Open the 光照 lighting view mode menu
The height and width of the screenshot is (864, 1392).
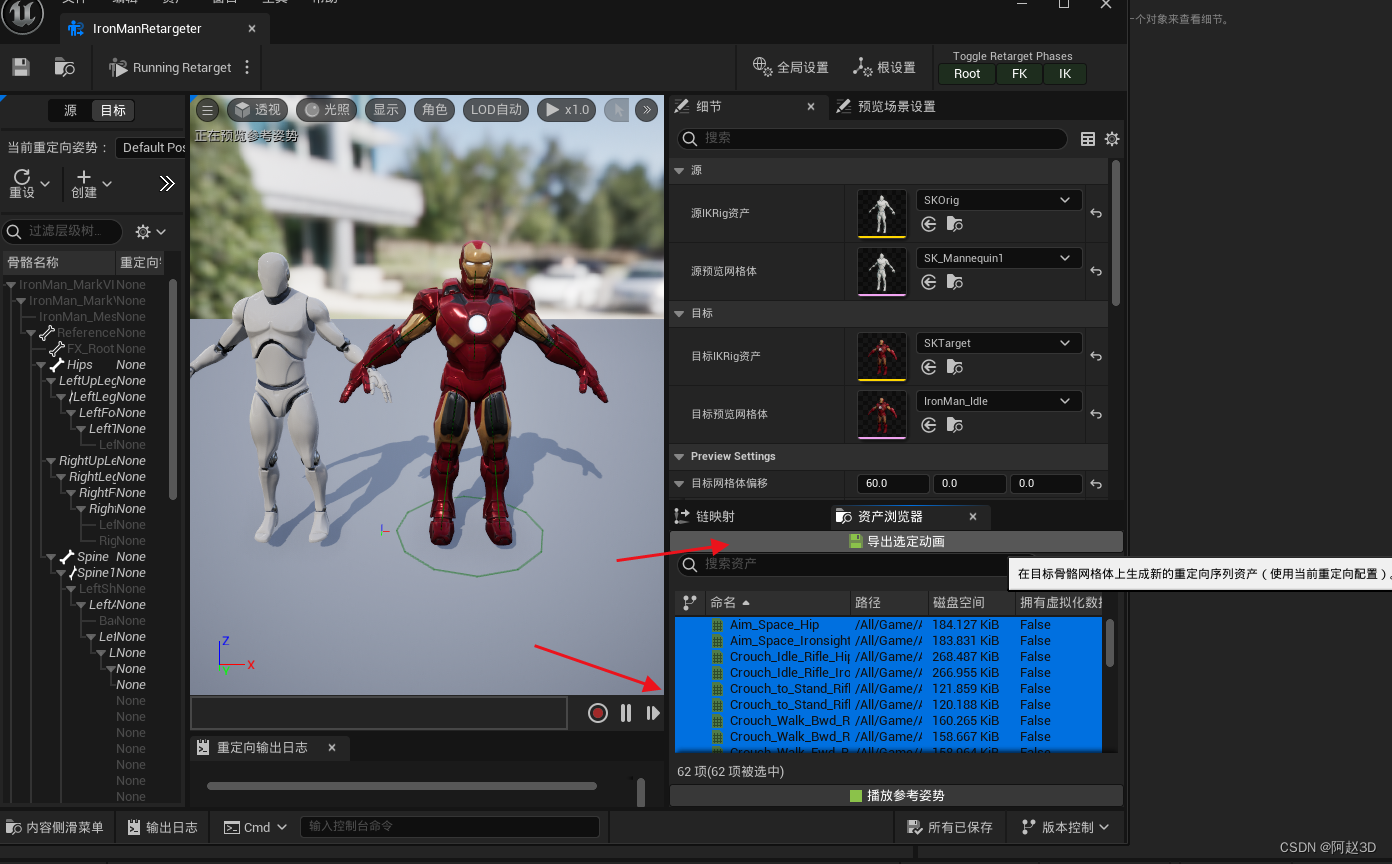(x=327, y=110)
